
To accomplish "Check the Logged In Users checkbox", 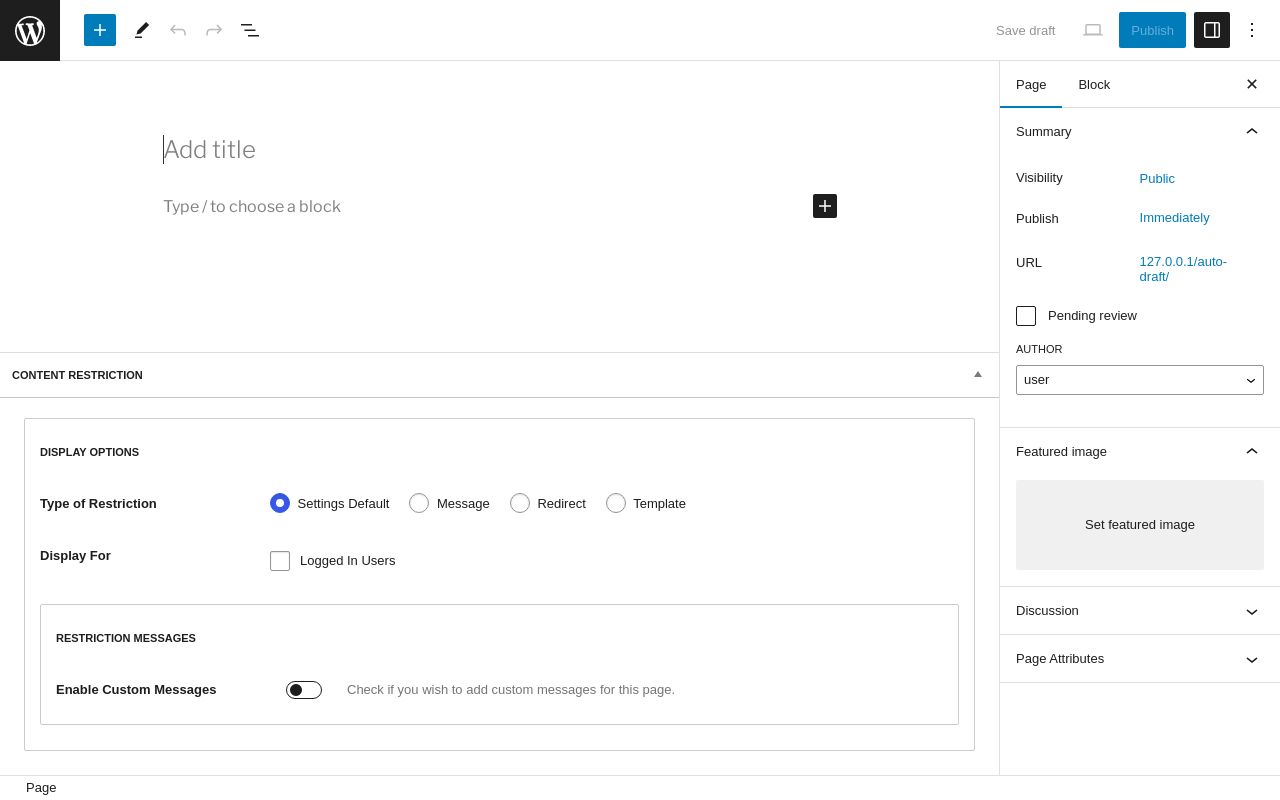I will coord(280,561).
